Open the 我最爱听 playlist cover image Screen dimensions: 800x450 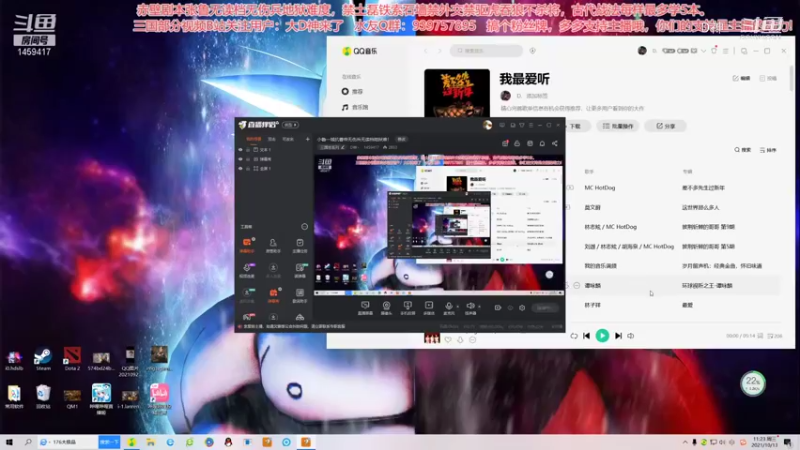click(457, 93)
